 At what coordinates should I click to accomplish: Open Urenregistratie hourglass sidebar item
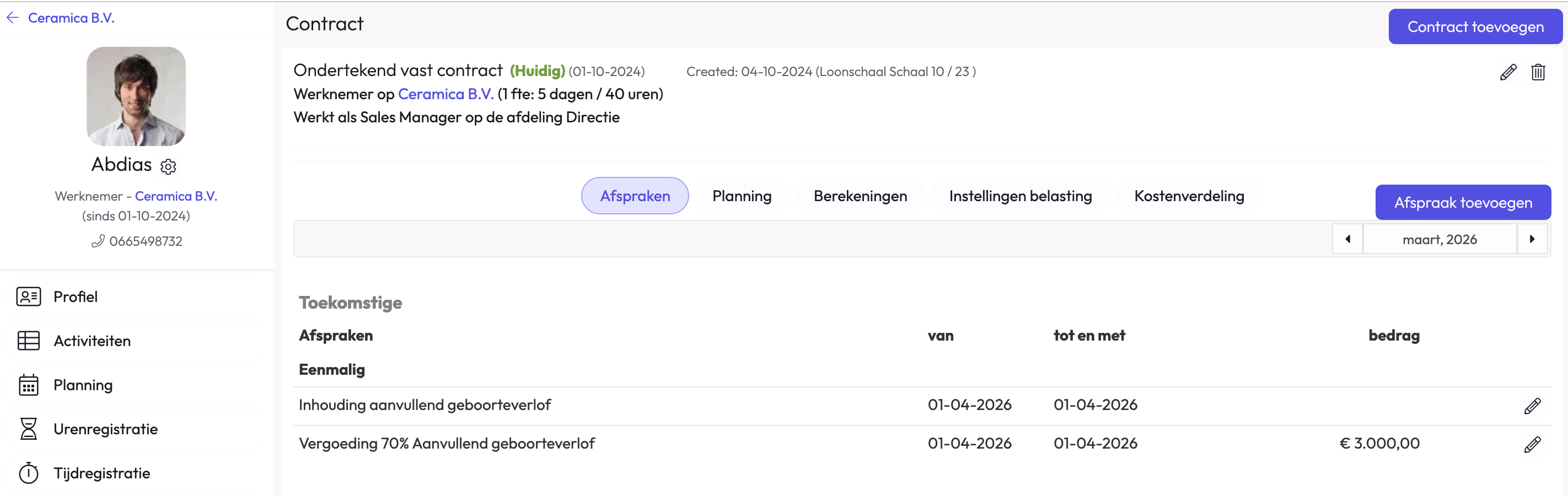(x=105, y=429)
